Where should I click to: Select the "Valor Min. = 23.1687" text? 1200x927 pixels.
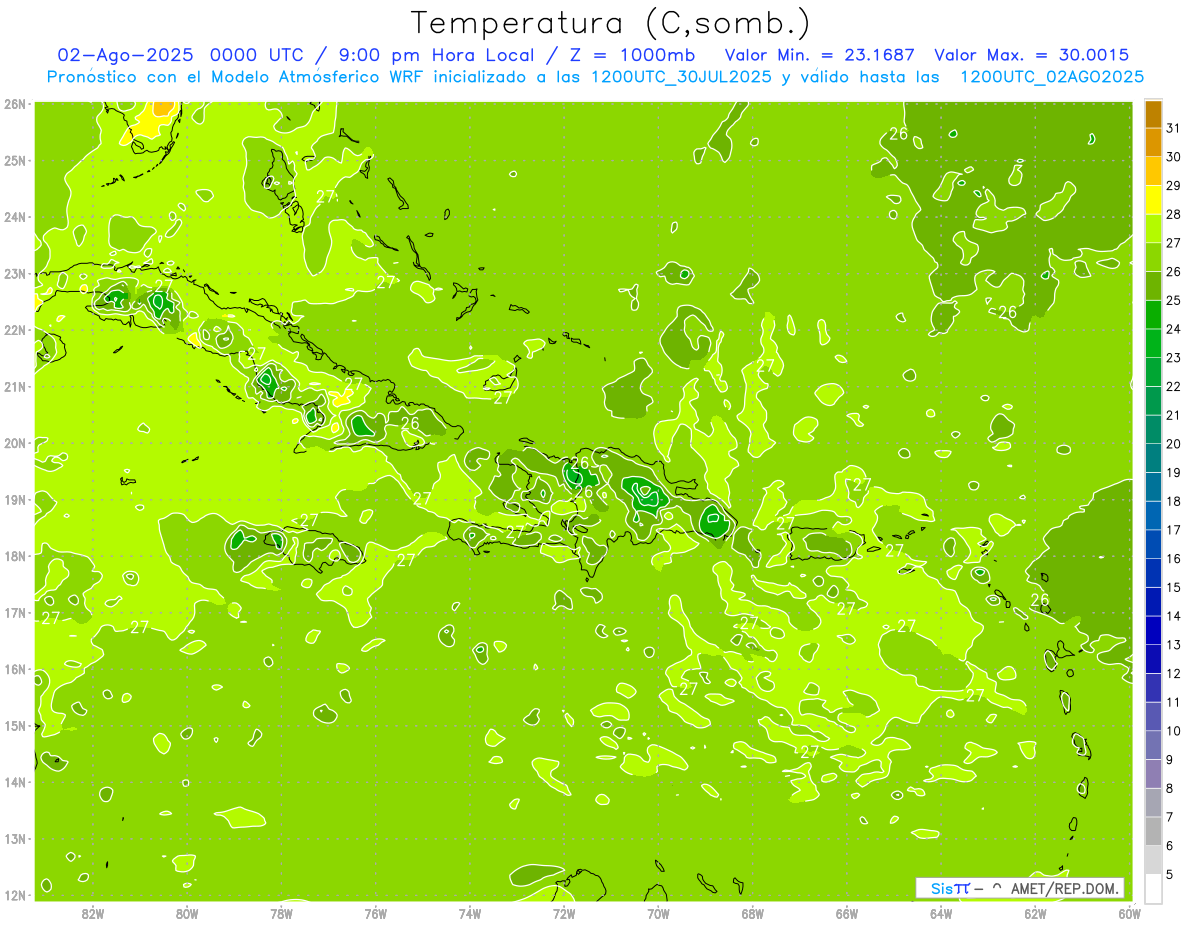click(819, 55)
